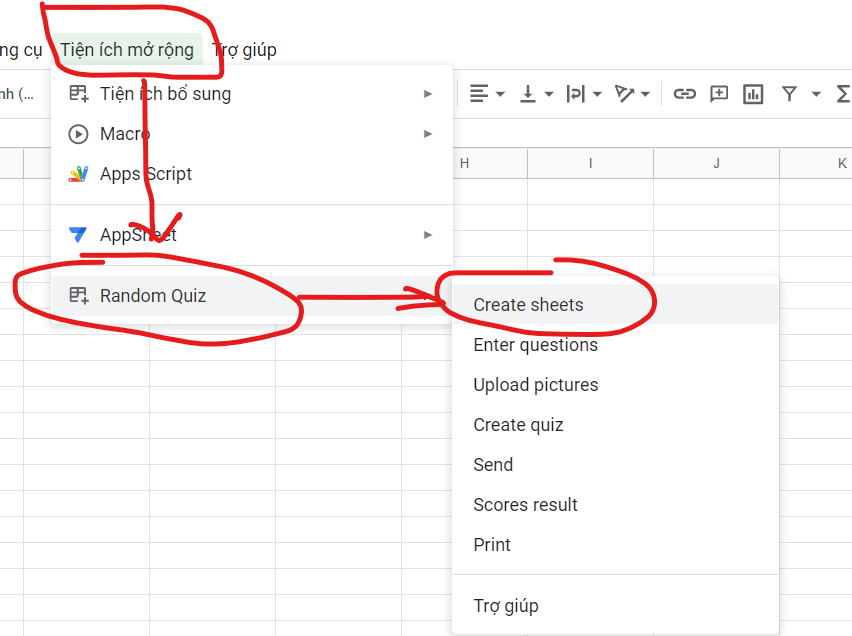
Task: Click the text wrapping toolbar icon
Action: point(575,94)
